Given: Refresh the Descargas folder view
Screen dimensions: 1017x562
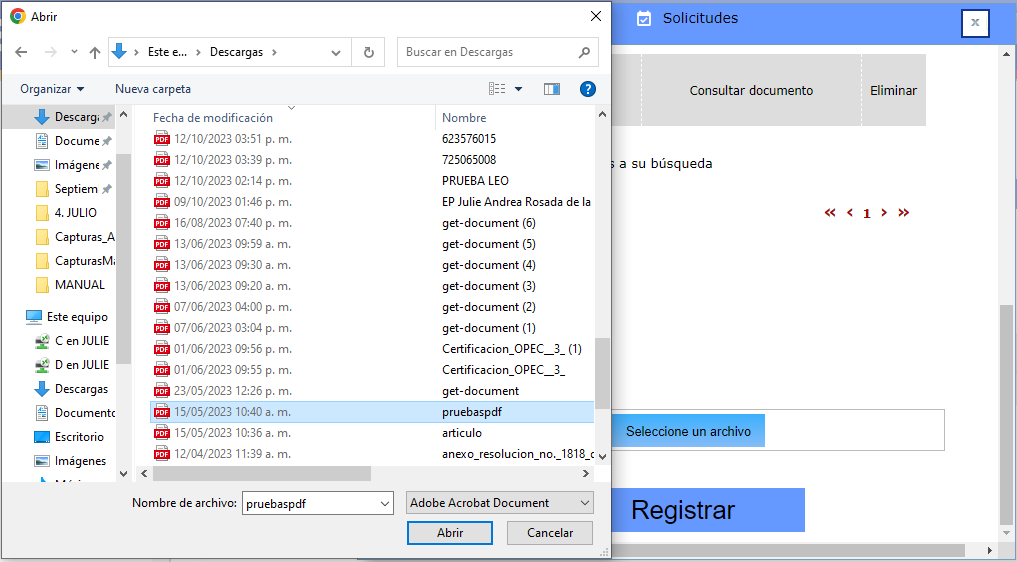Looking at the screenshot, I should tap(369, 52).
